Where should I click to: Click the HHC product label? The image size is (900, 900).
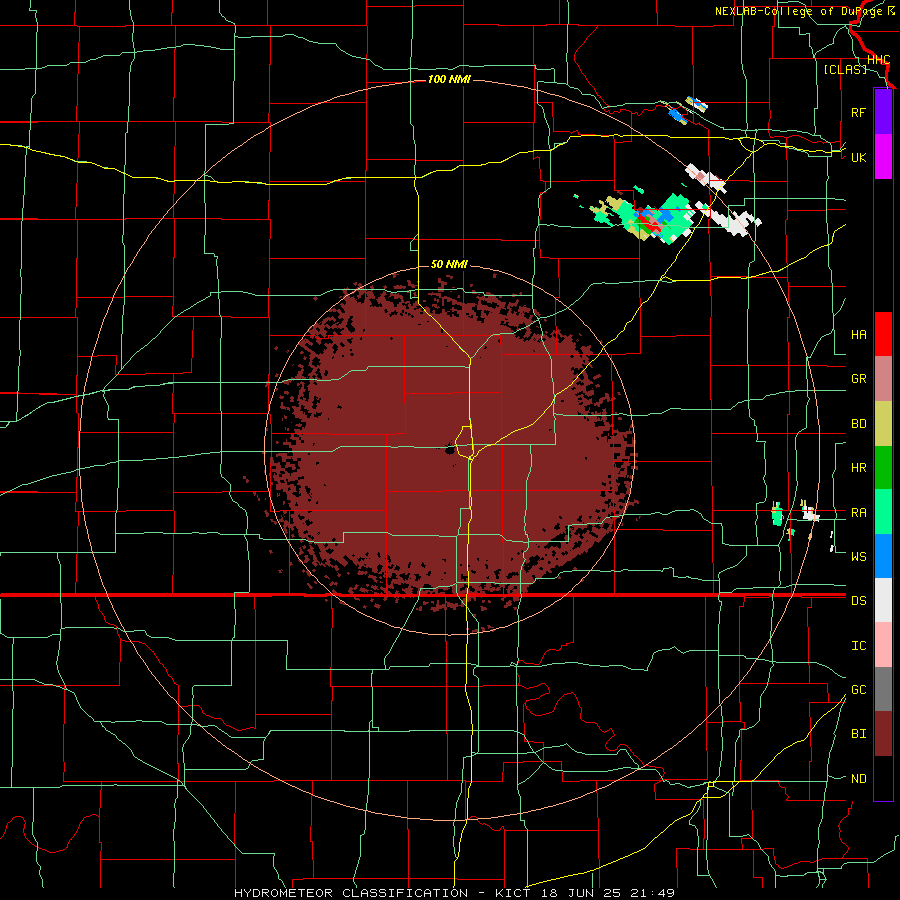(x=878, y=60)
